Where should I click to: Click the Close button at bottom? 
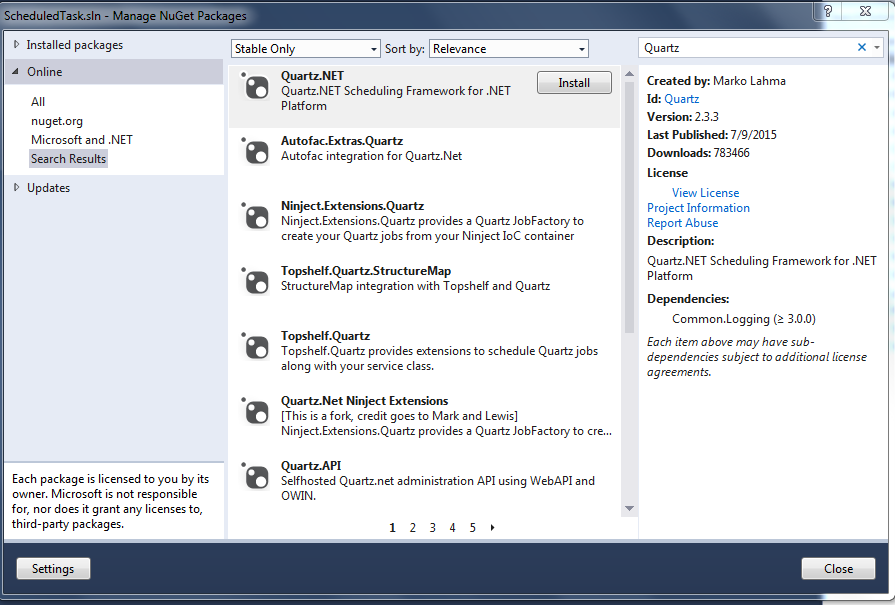coord(838,568)
